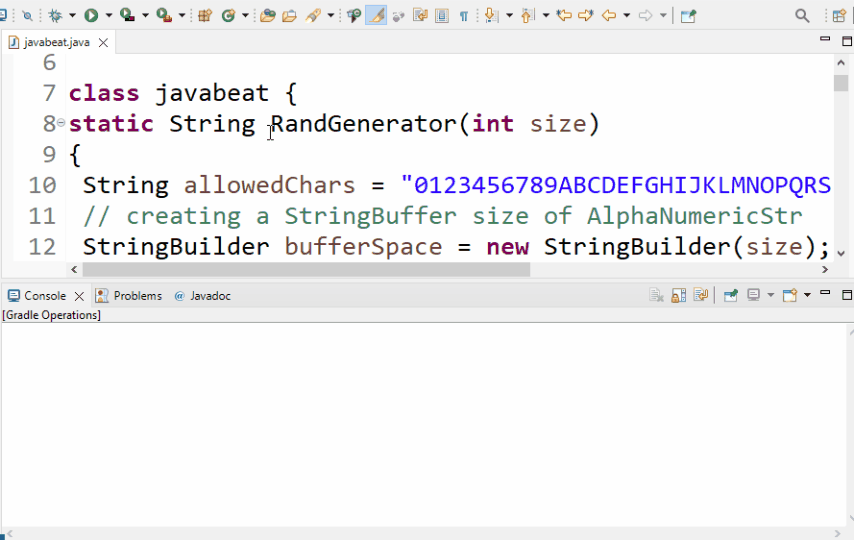Click the editor horizontal scrollbar thumb
Viewport: 854px width, 540px height.
pyautogui.click(x=306, y=269)
